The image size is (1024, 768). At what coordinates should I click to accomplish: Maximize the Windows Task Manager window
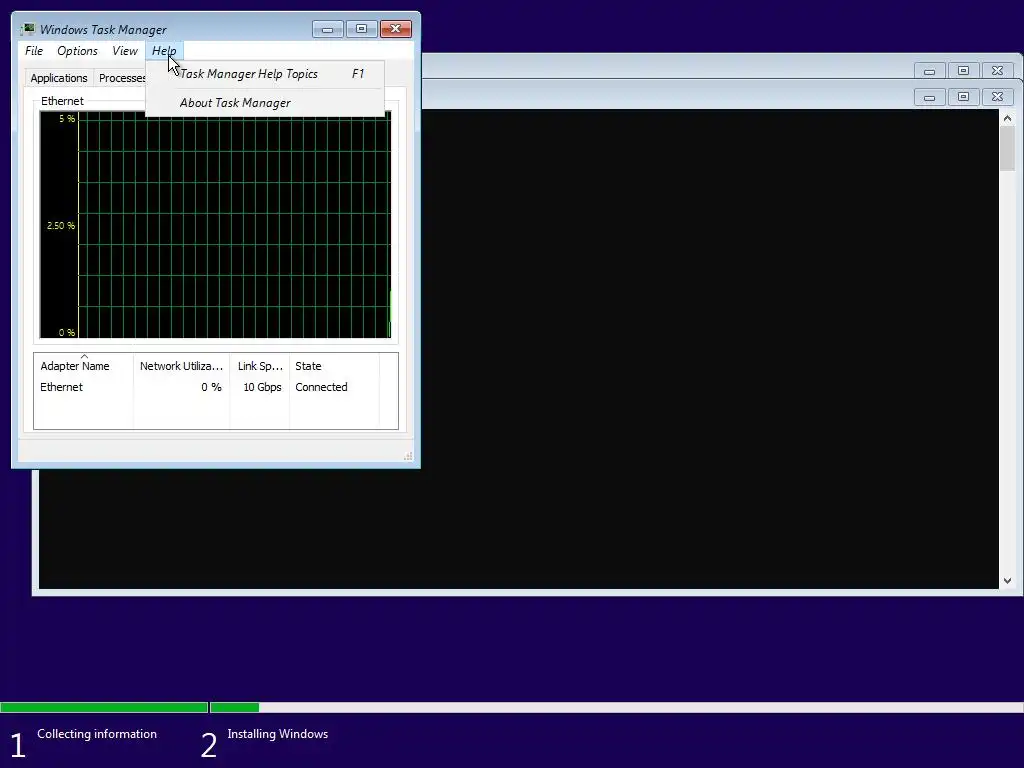tap(361, 29)
